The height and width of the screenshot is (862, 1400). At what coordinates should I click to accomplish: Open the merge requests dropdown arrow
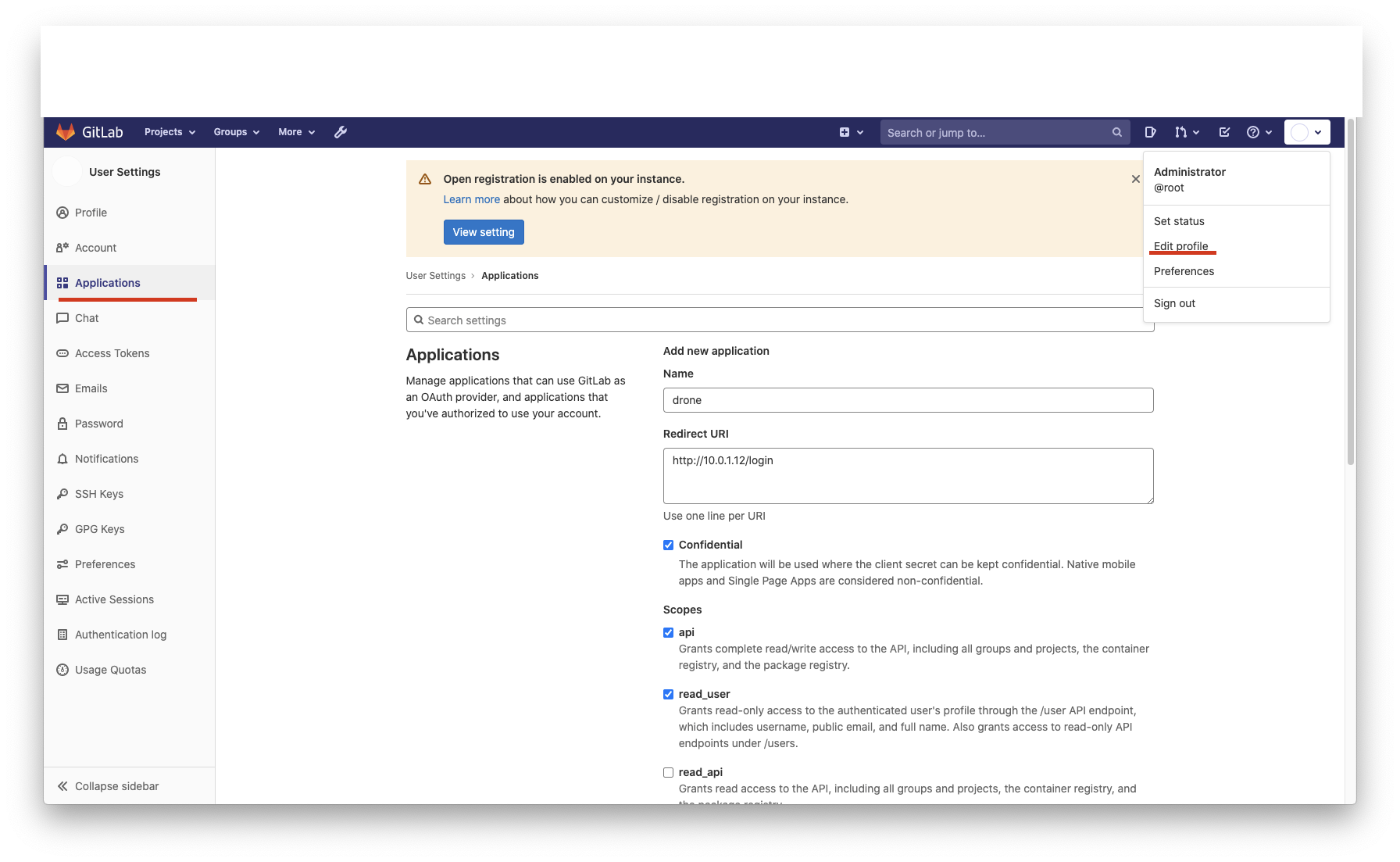click(1196, 132)
